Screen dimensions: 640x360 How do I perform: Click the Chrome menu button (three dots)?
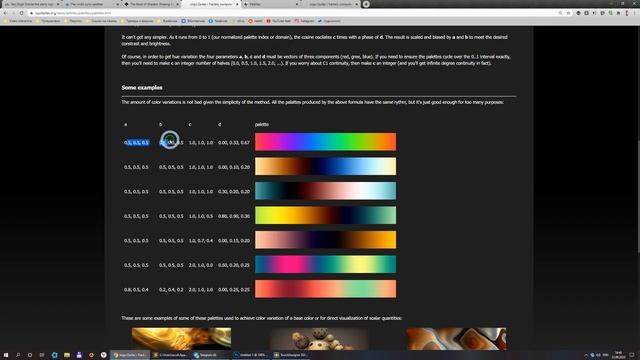[x=635, y=13]
